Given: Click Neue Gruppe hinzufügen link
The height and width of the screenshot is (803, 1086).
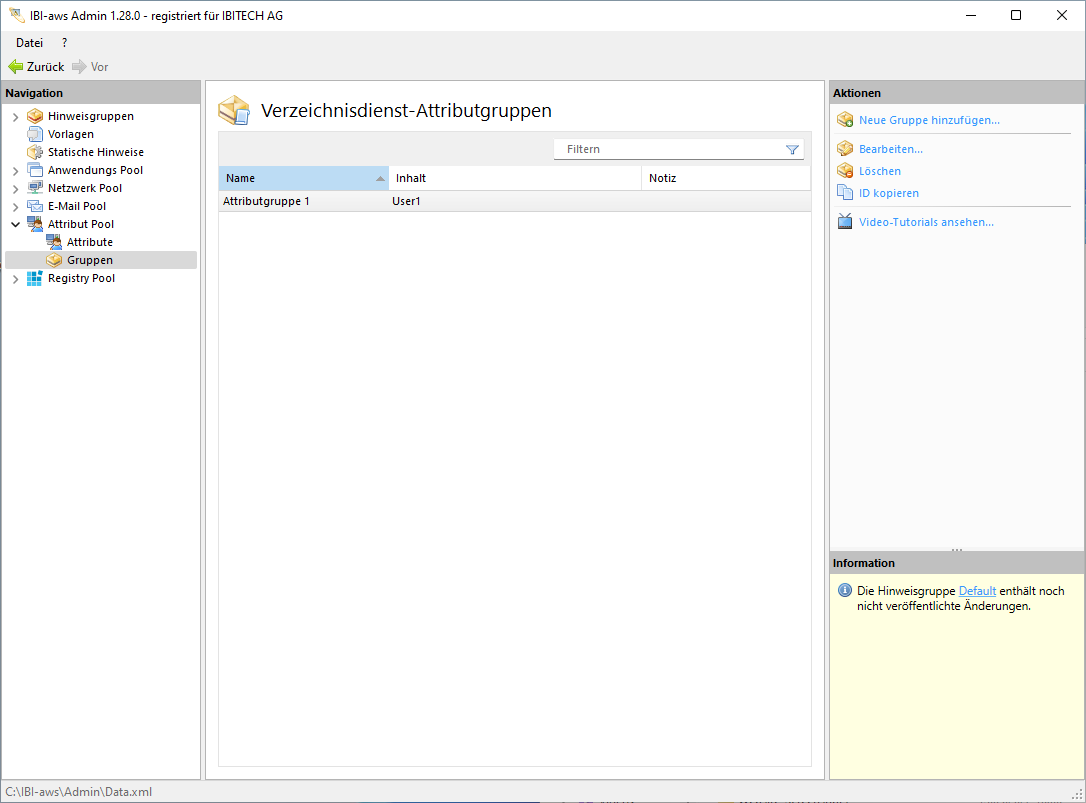Looking at the screenshot, I should [x=929, y=120].
